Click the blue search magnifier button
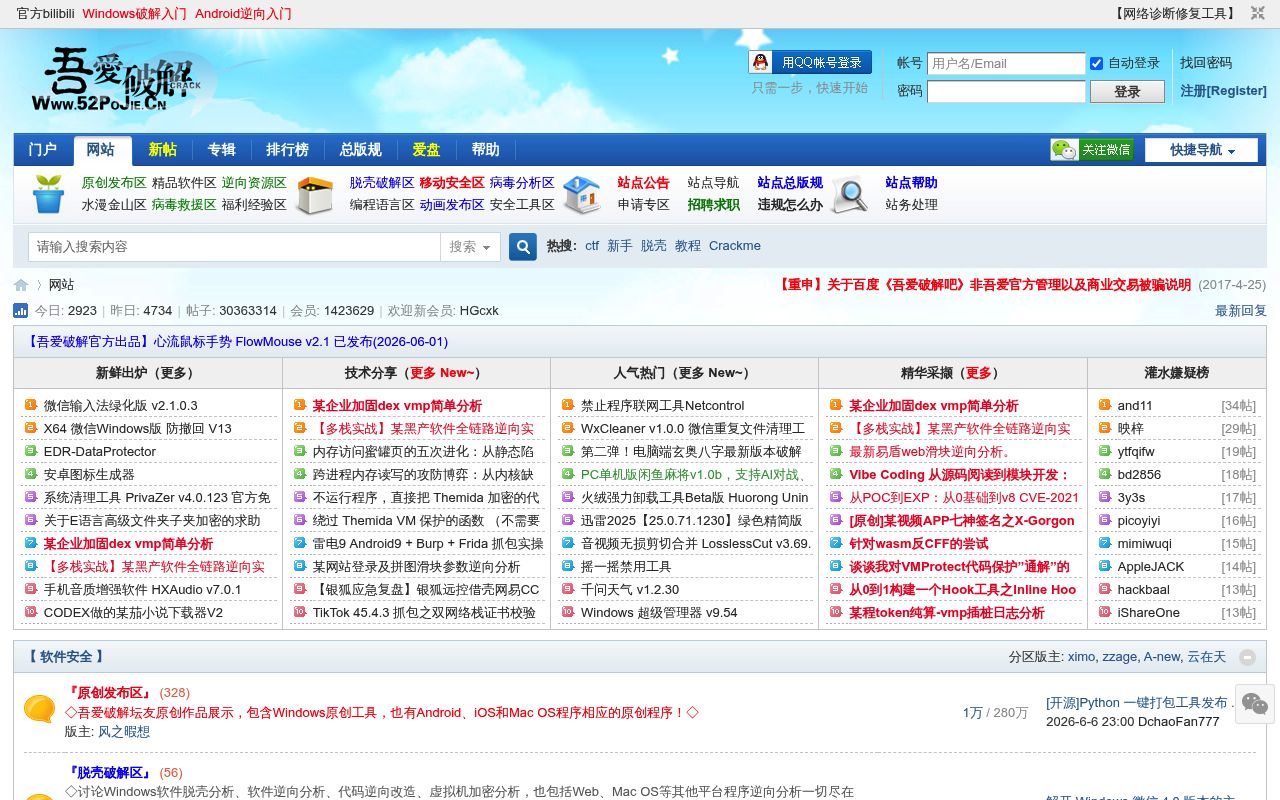The image size is (1280, 800). point(523,246)
